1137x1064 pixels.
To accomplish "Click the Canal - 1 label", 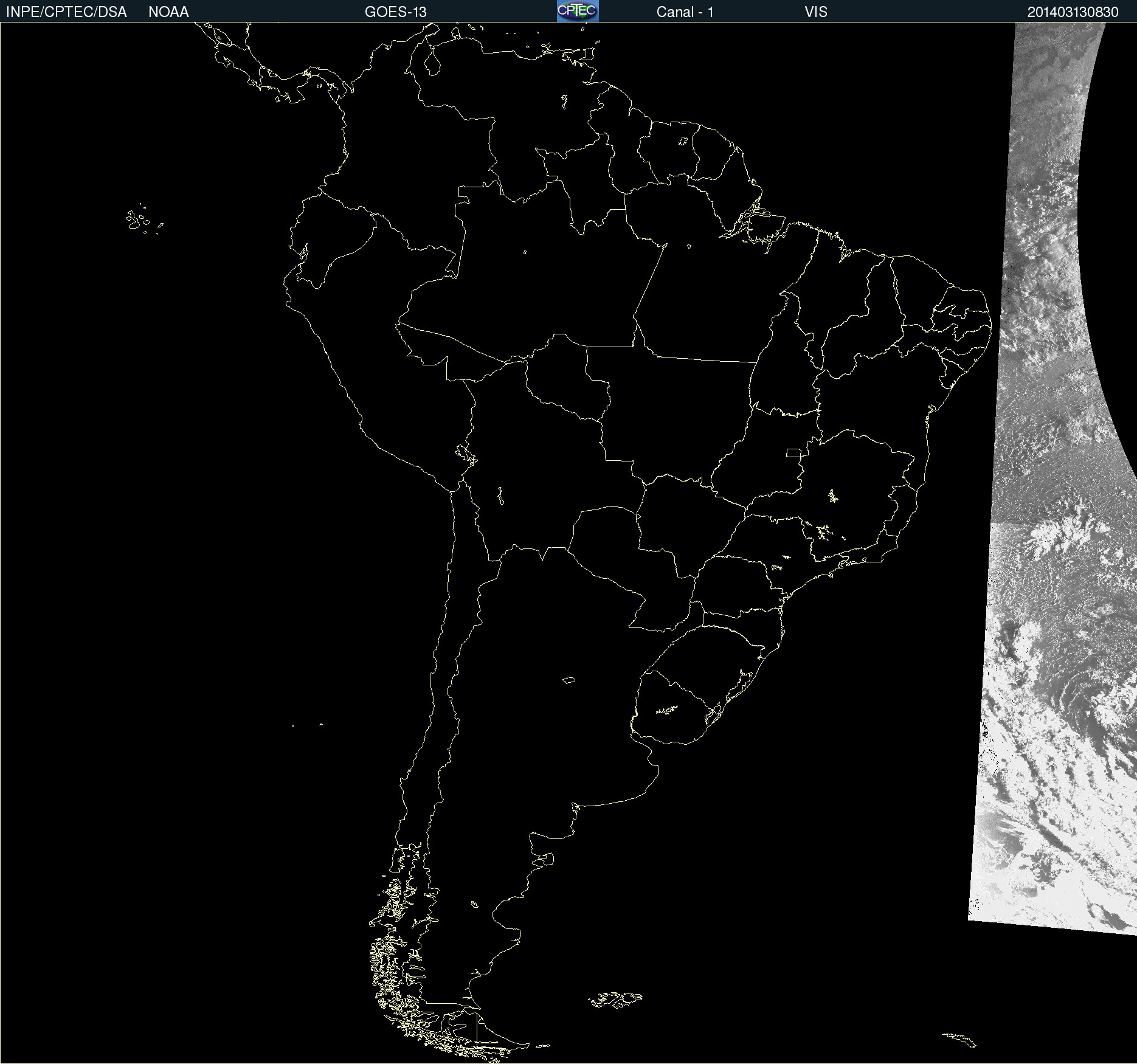I will pyautogui.click(x=685, y=12).
